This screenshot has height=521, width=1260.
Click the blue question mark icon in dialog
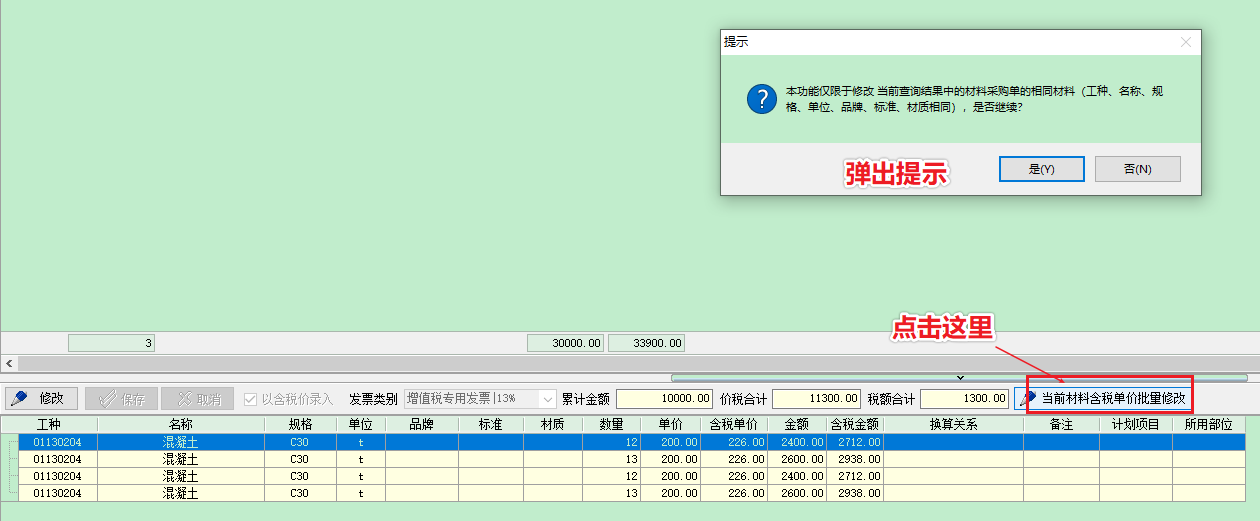tap(761, 99)
